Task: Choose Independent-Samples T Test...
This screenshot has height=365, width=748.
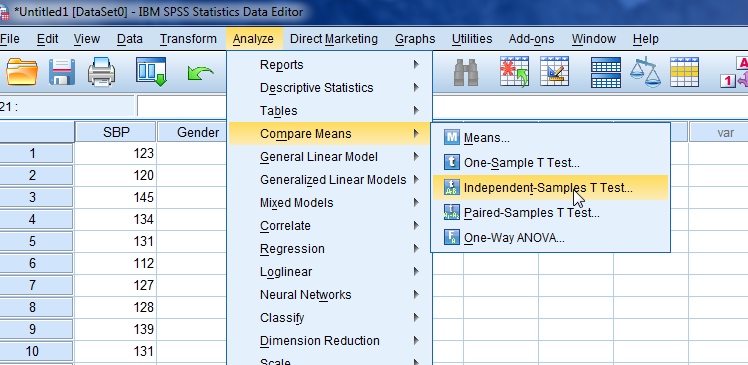Action: [551, 188]
